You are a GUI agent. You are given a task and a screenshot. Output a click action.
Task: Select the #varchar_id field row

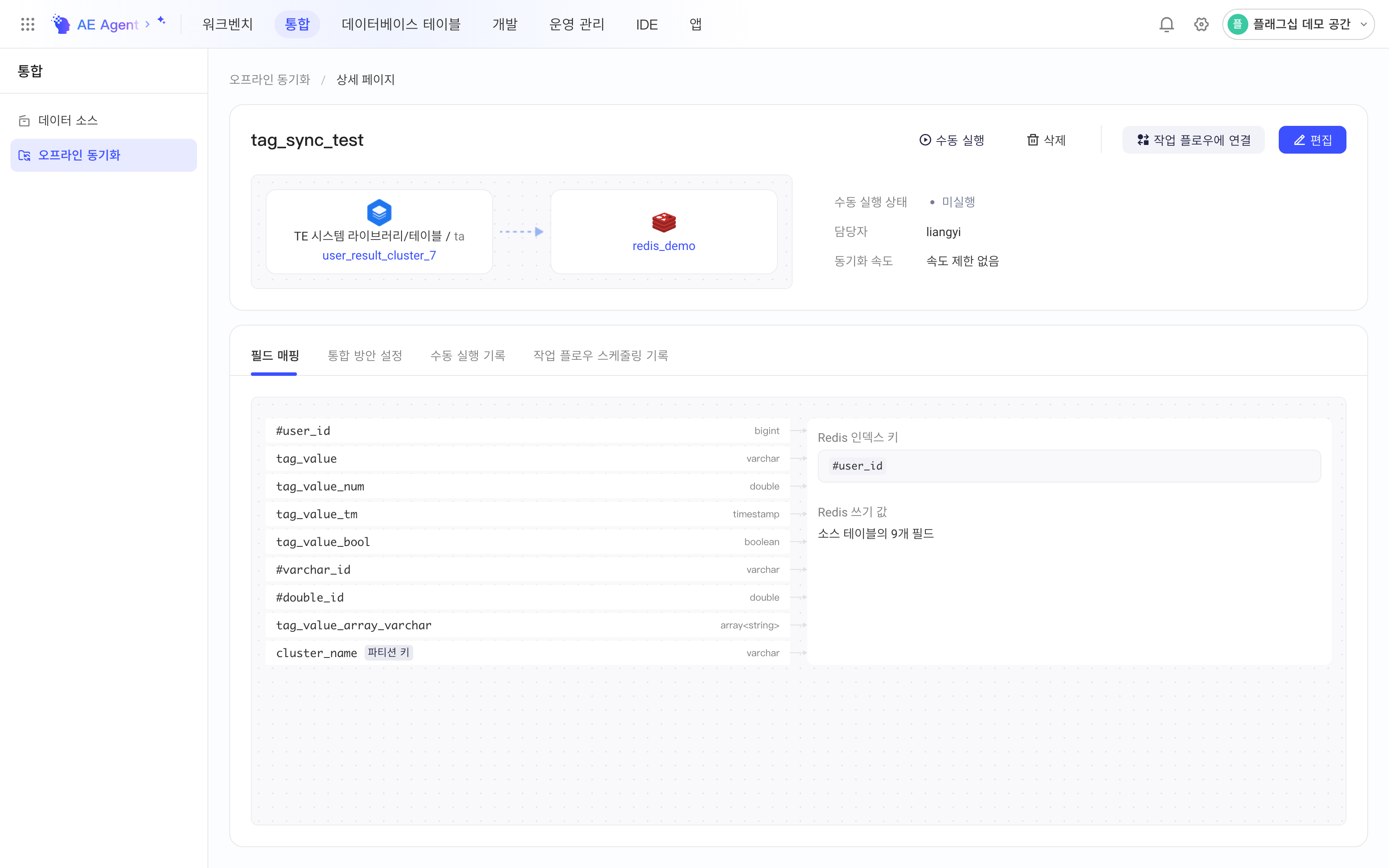(x=527, y=570)
